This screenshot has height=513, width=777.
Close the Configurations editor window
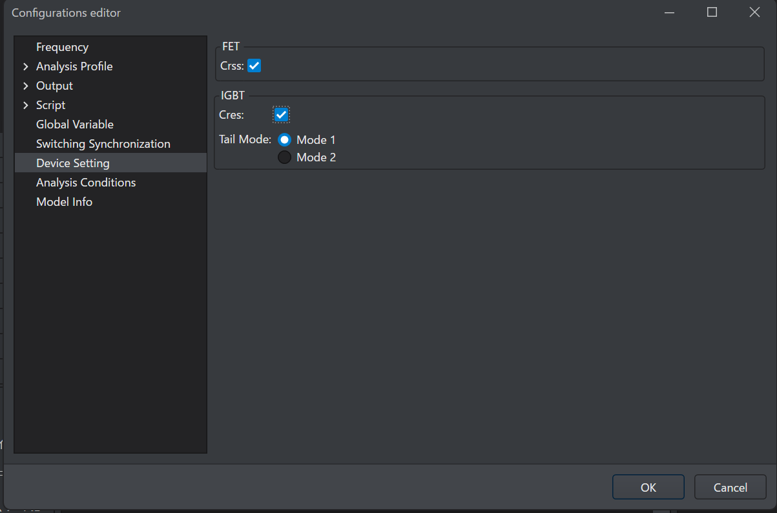coord(754,12)
